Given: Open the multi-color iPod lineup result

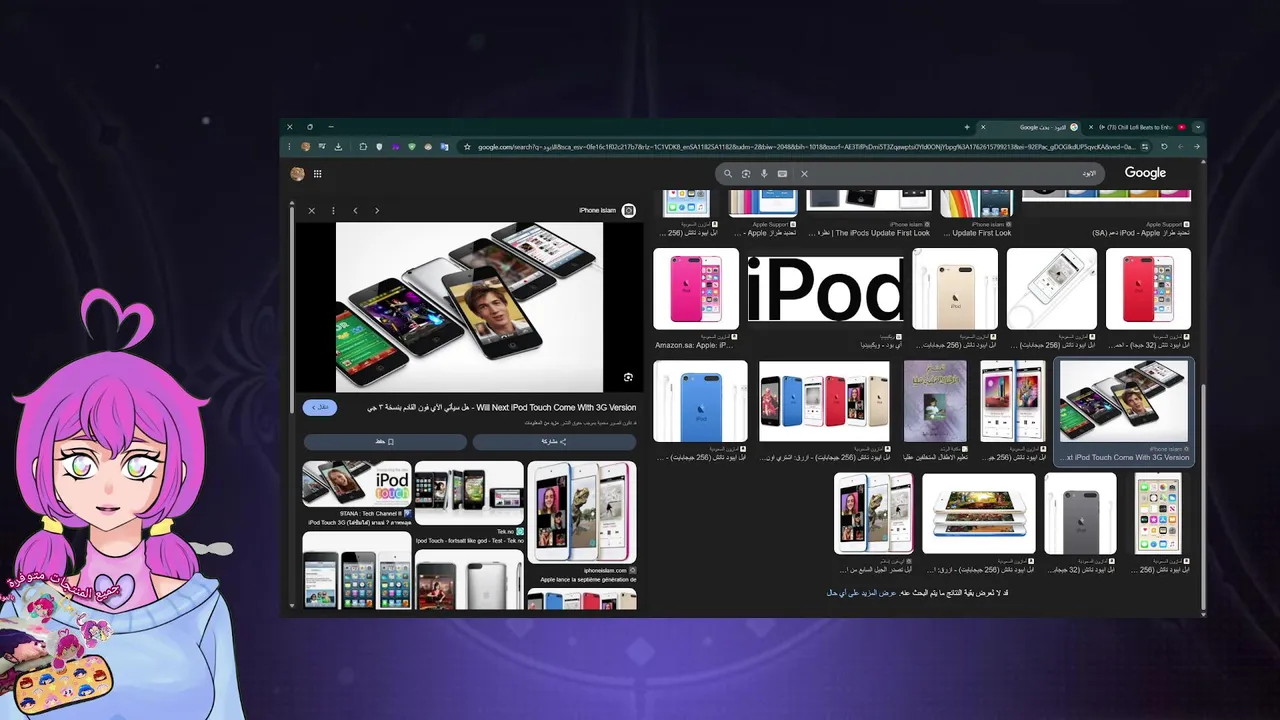Looking at the screenshot, I should [x=824, y=401].
